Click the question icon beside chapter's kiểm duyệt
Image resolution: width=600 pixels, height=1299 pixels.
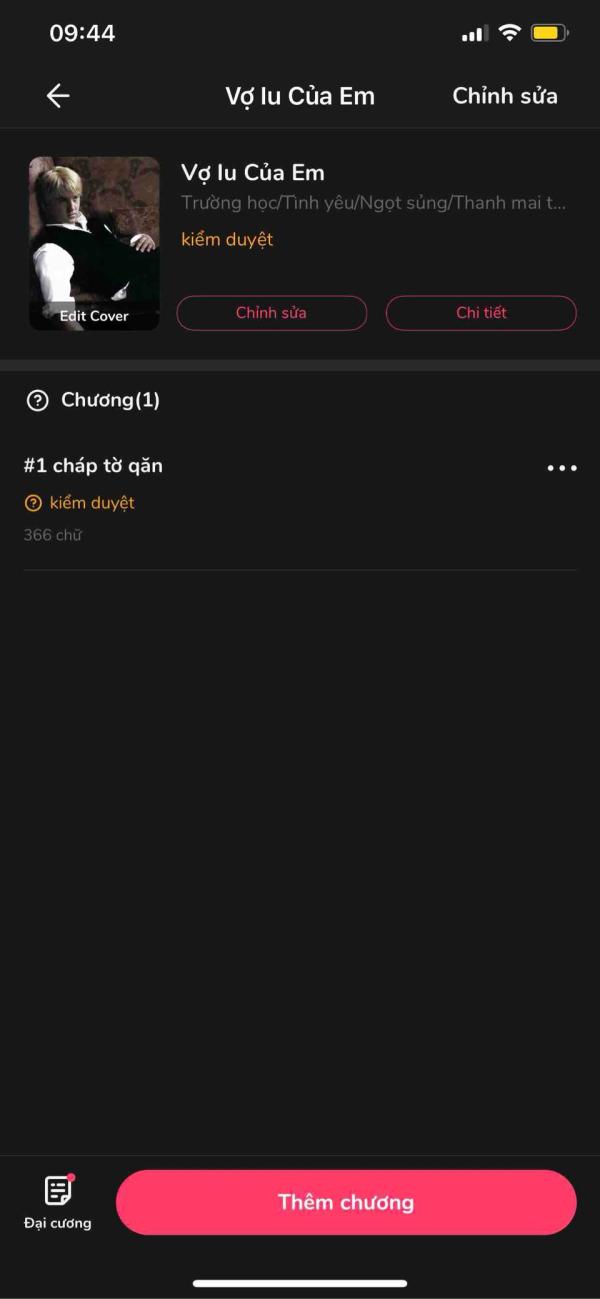click(x=33, y=503)
